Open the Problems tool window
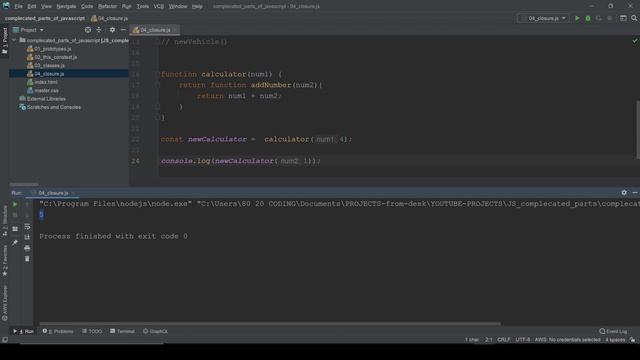The width and height of the screenshot is (640, 360). tap(58, 331)
